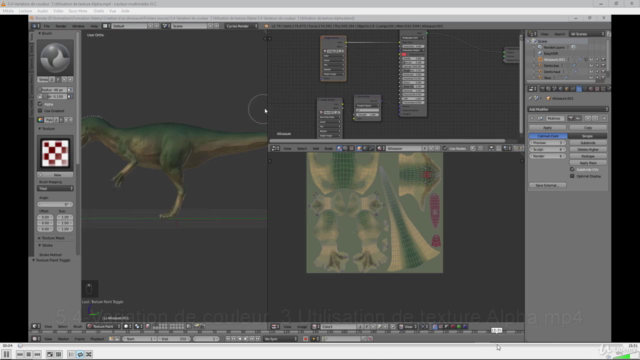Skip to previous media in VLC
This screenshot has width=640, height=360.
(20, 354)
